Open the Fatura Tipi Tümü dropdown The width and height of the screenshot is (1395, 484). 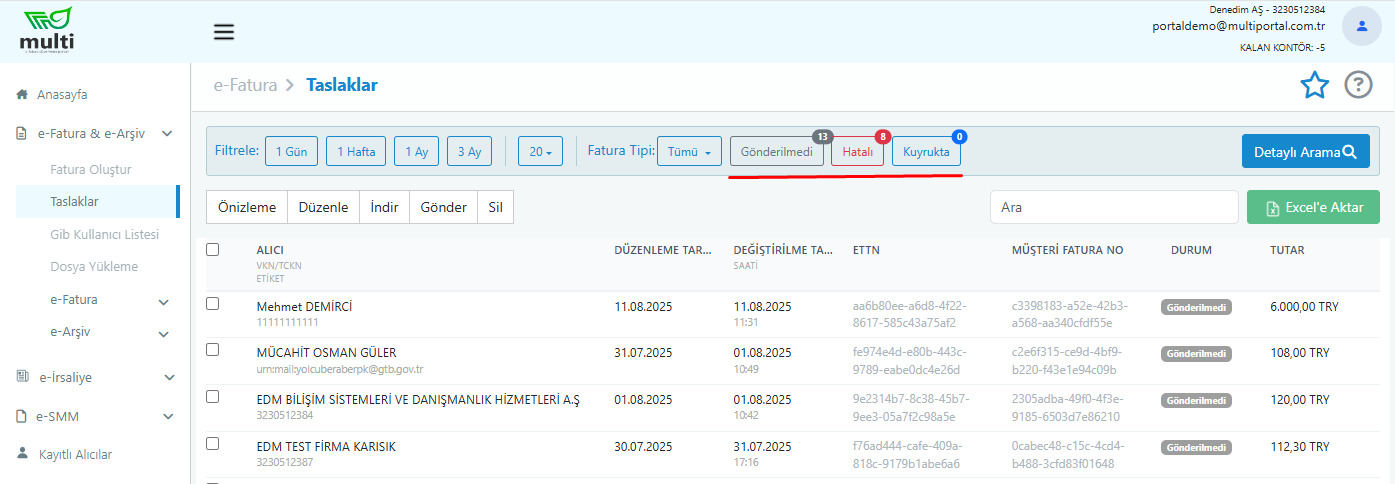tap(689, 152)
